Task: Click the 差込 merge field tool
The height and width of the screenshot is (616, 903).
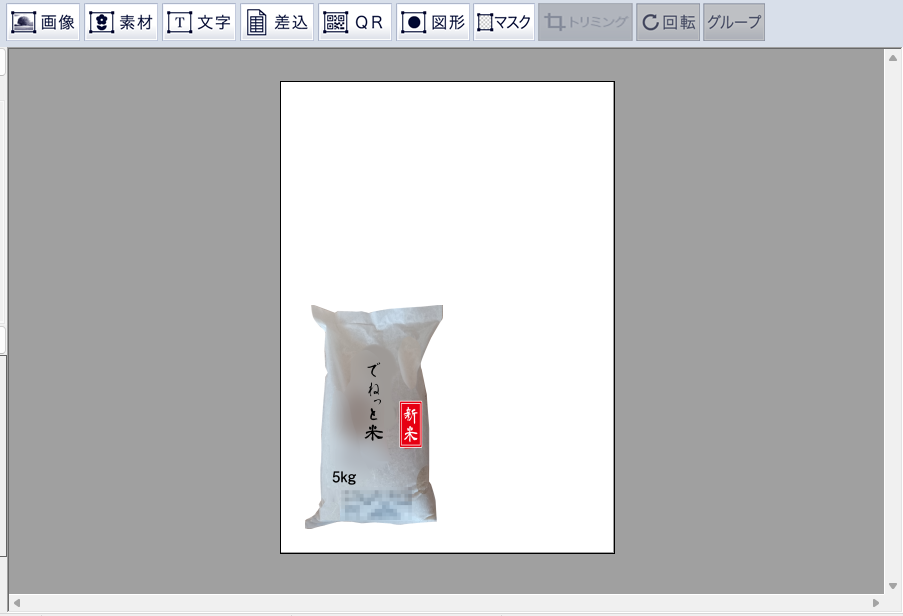Action: (277, 22)
